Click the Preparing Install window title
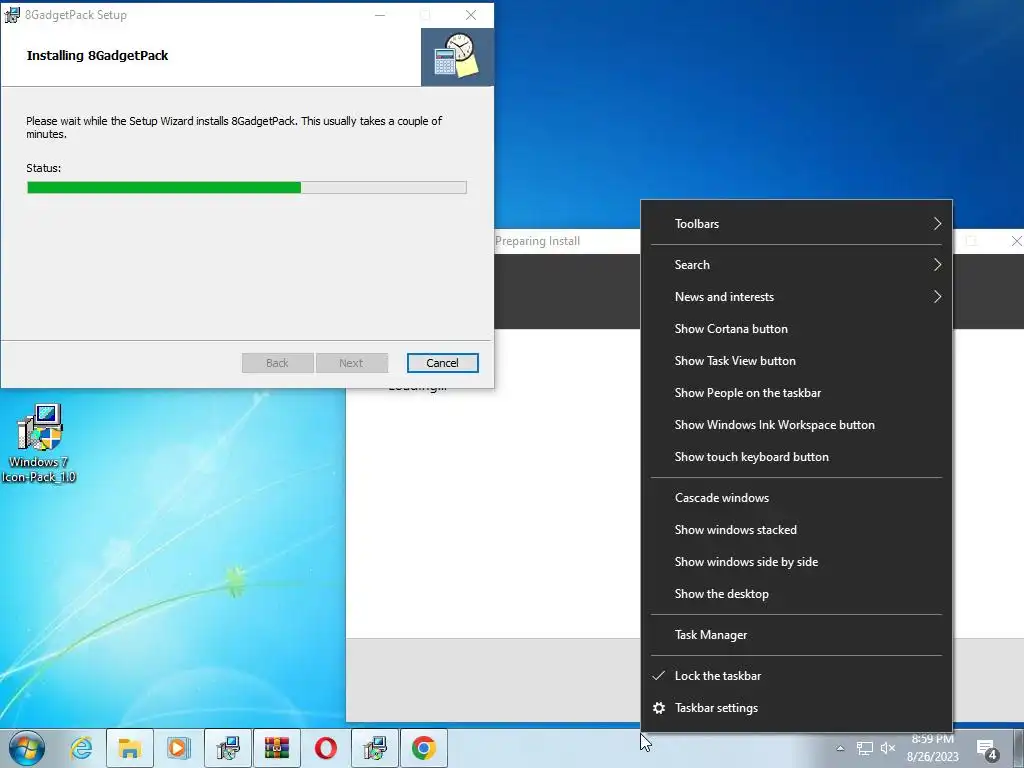This screenshot has height=768, width=1024. 537,241
